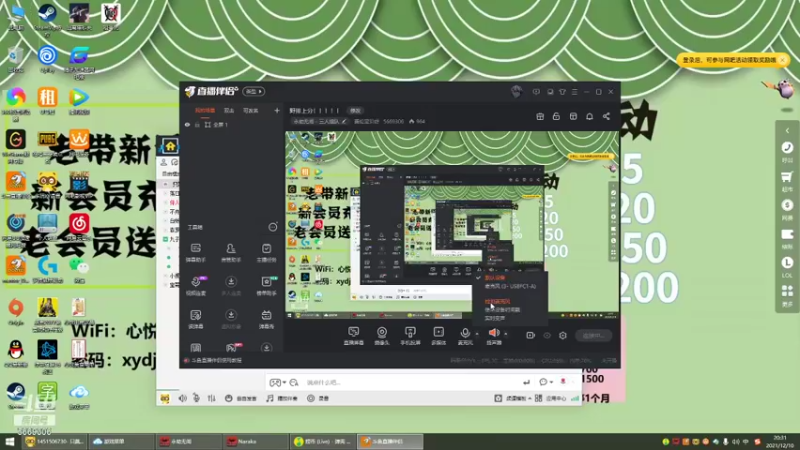Viewport: 800px width, 450px height.
Task: Open the mode switch pill beside logo
Action: (x=254, y=91)
